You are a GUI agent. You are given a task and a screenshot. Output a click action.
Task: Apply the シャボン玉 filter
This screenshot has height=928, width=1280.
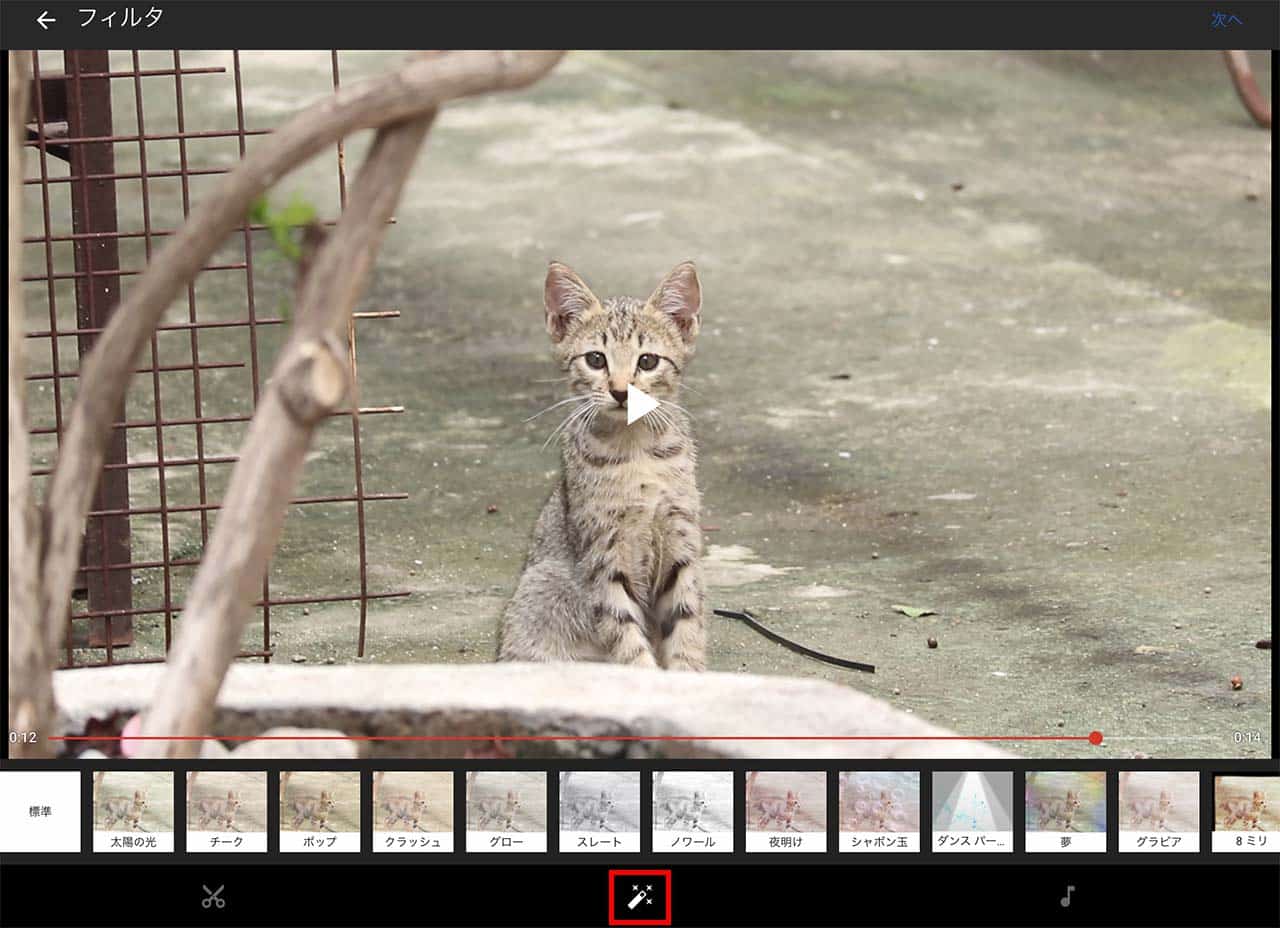[x=879, y=811]
